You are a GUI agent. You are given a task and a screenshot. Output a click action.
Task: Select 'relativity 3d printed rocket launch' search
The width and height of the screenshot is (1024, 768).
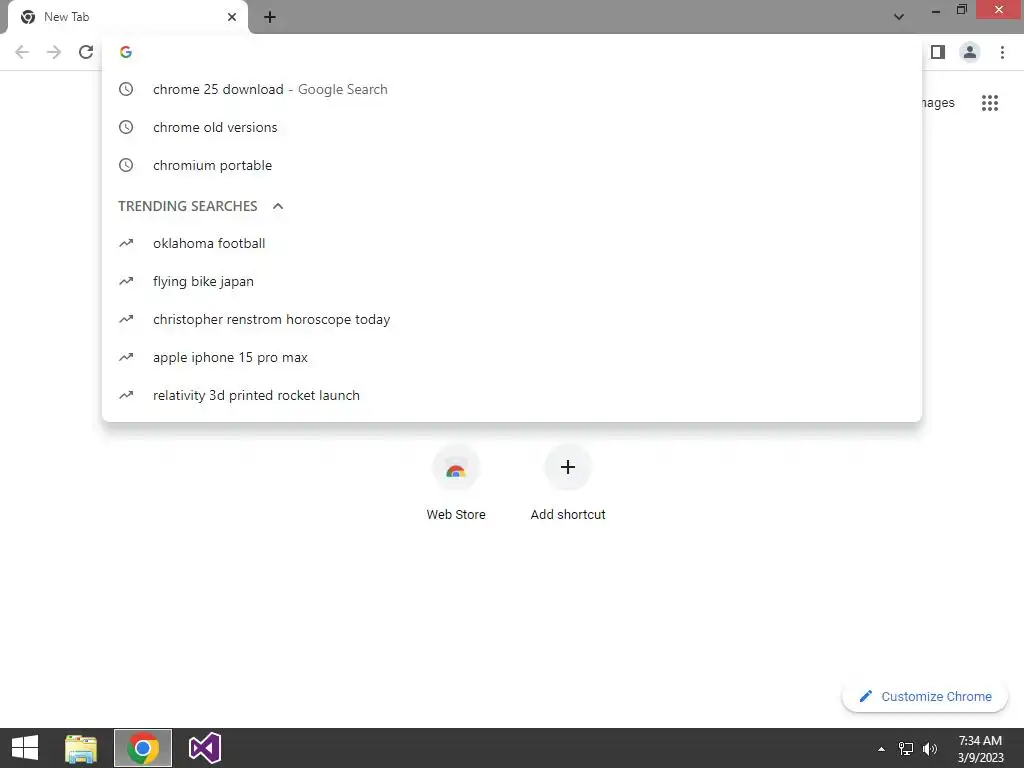tap(512, 395)
